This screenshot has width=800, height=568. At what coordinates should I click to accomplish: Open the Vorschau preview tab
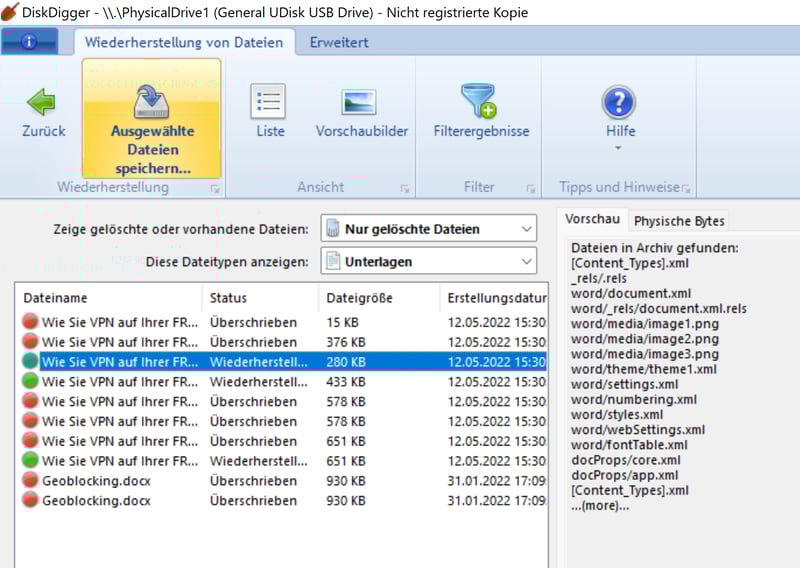[592, 220]
